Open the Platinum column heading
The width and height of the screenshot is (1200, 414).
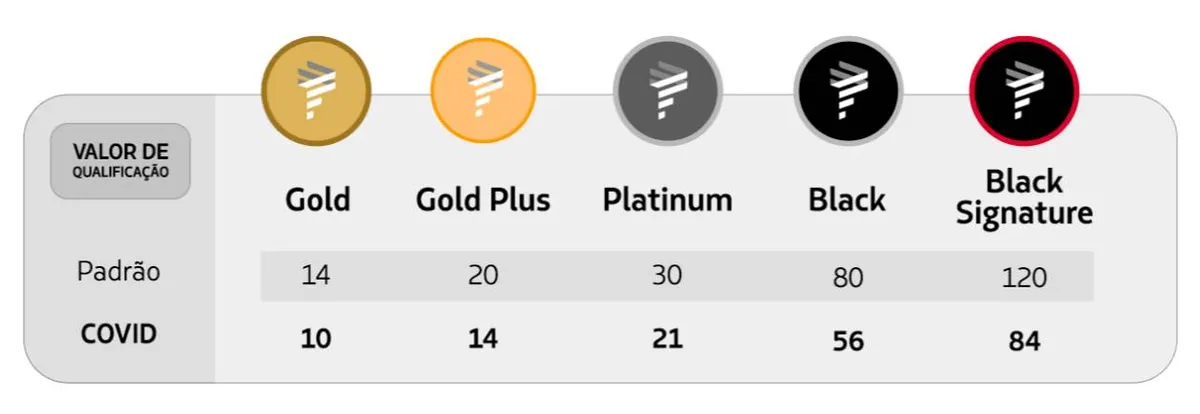(x=667, y=200)
